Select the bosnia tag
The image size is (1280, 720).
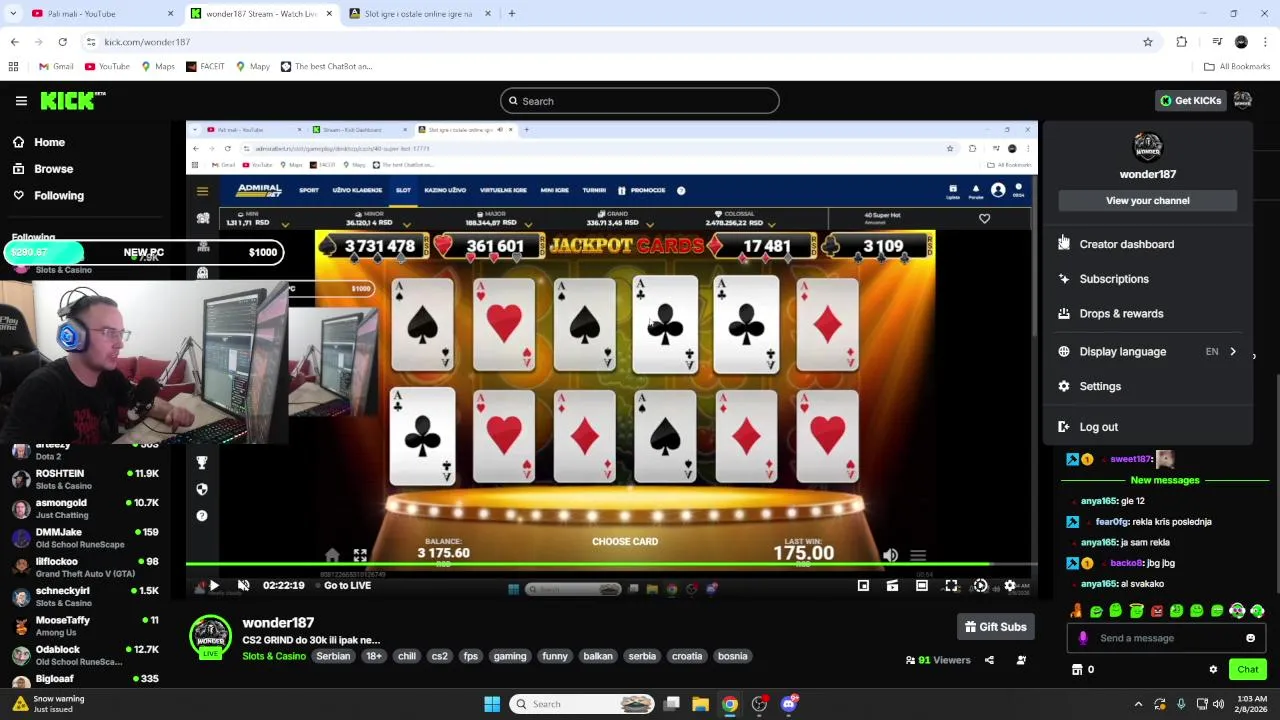point(732,656)
